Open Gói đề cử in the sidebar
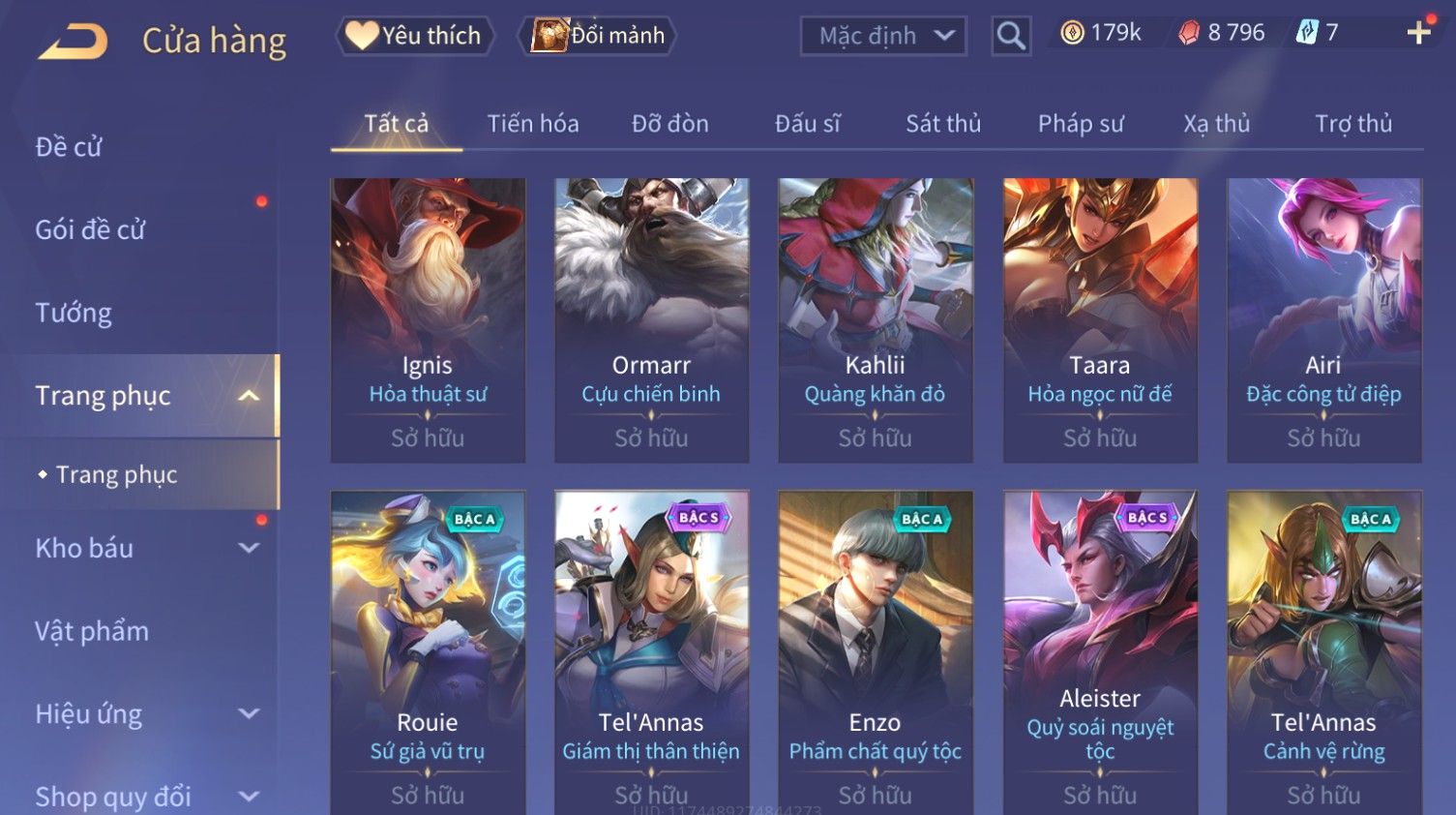 90,230
